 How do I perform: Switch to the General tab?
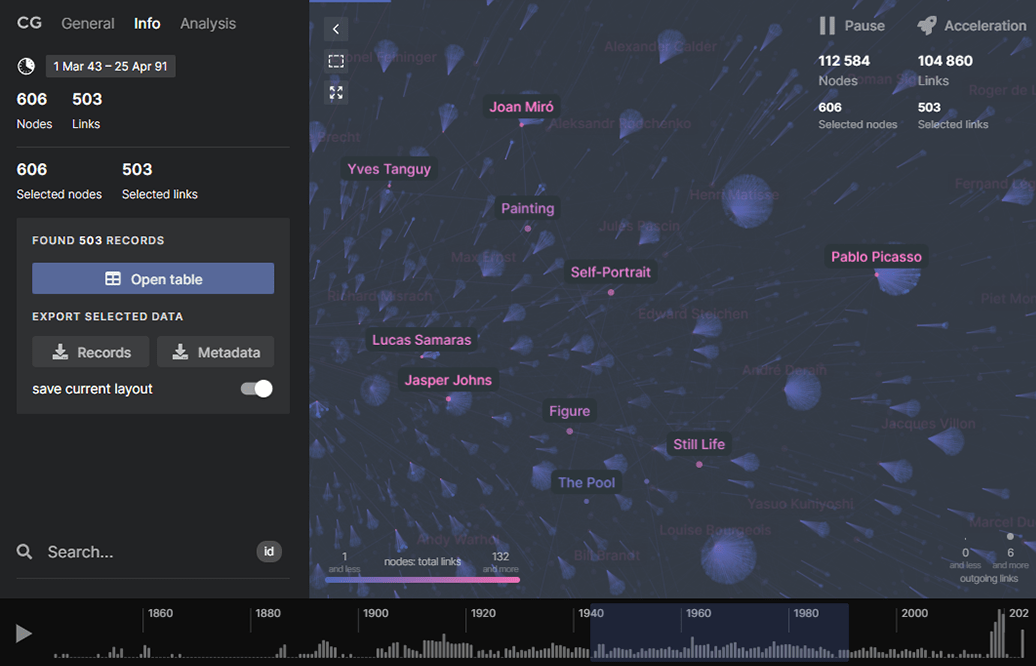tap(87, 23)
